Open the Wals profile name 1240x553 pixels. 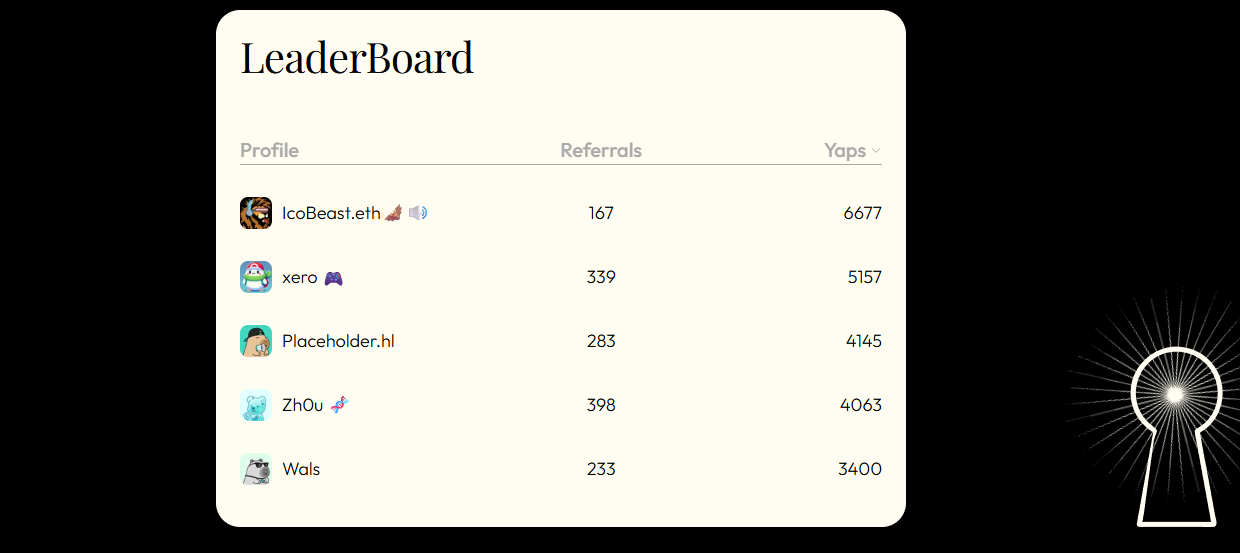[301, 469]
